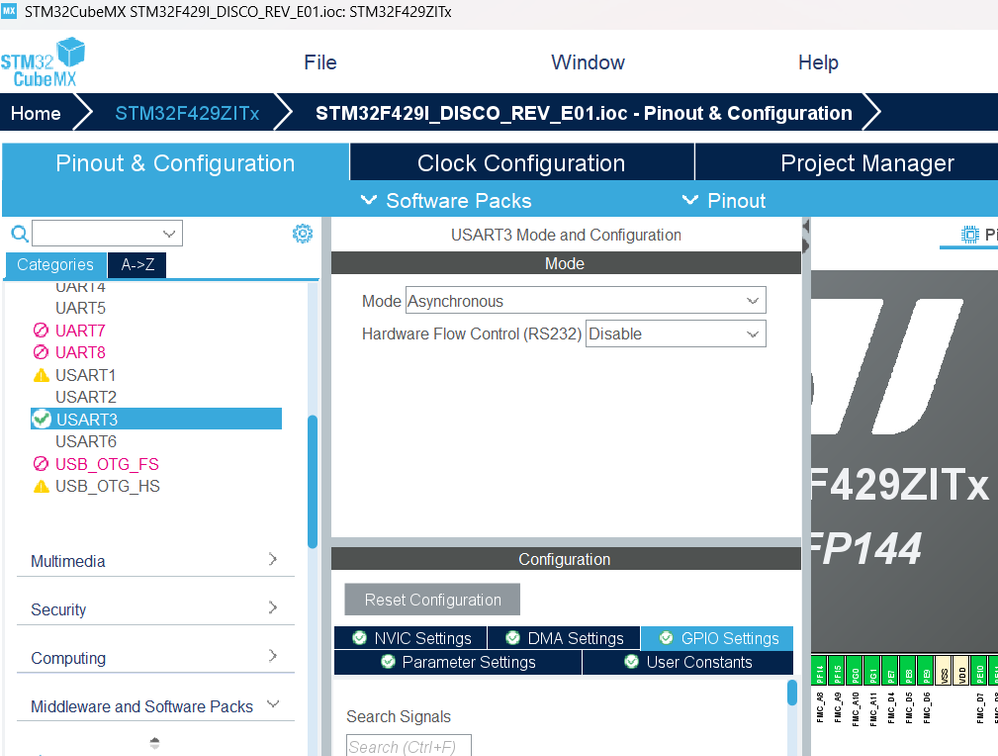Click the PF15 pin on the chip
Viewport: 998px width, 756px height.
[x=838, y=671]
